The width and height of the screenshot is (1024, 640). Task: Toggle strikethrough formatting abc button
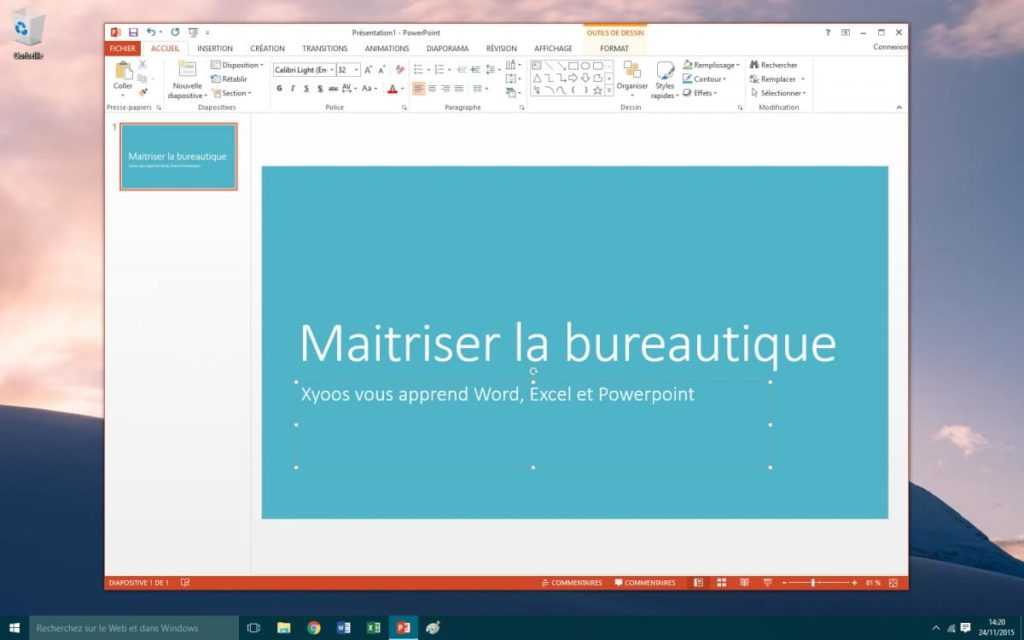tap(333, 88)
